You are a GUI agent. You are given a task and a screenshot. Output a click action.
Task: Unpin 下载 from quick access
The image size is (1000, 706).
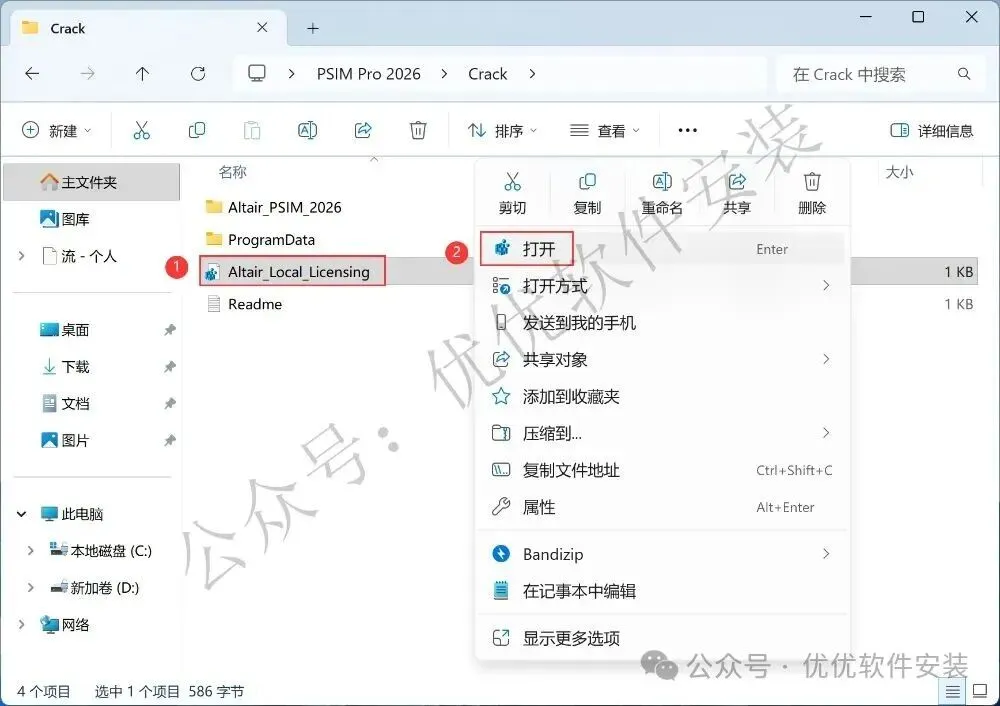click(170, 367)
